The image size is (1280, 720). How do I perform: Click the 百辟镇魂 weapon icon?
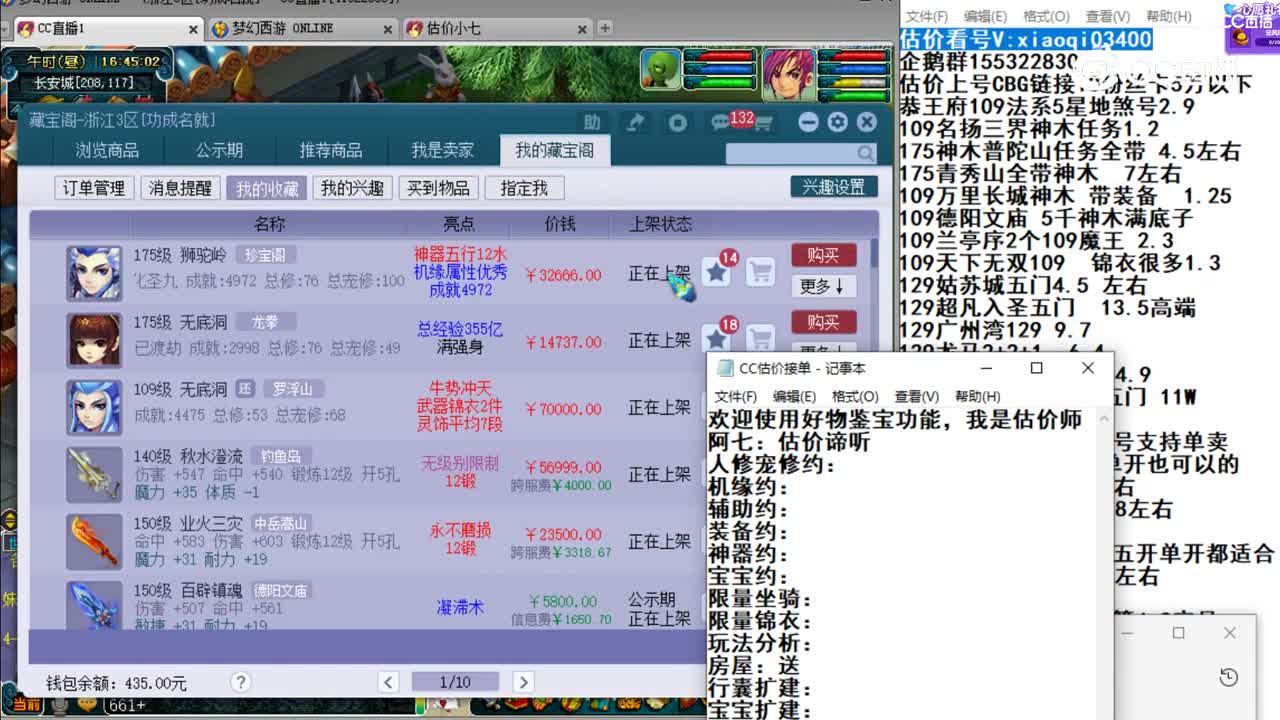94,604
